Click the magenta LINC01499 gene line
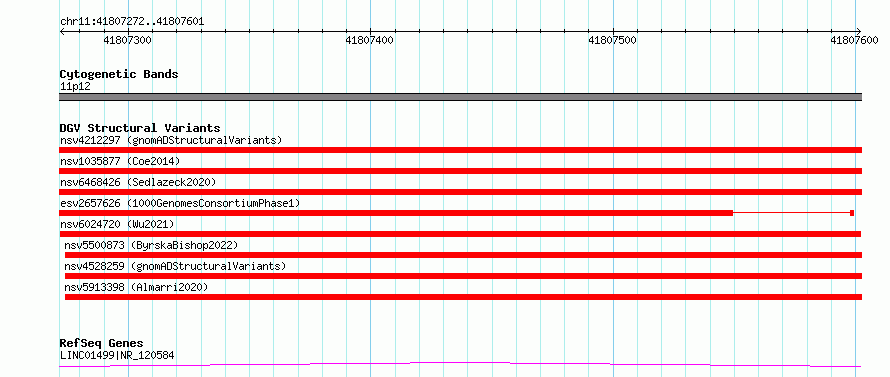Image resolution: width=890 pixels, height=377 pixels. 460,364
